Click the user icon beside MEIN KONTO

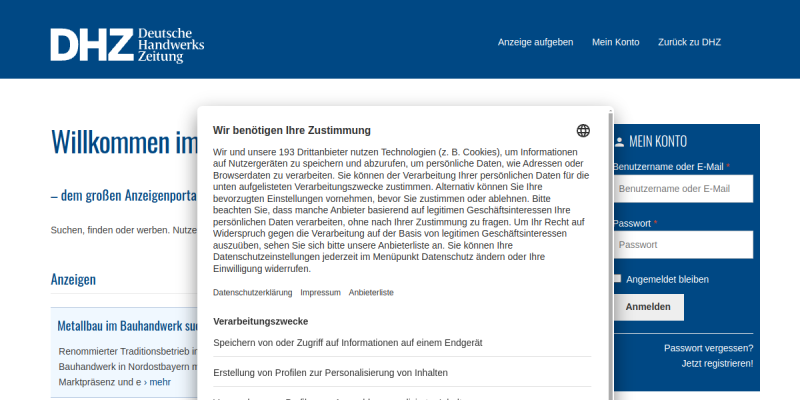pos(619,142)
